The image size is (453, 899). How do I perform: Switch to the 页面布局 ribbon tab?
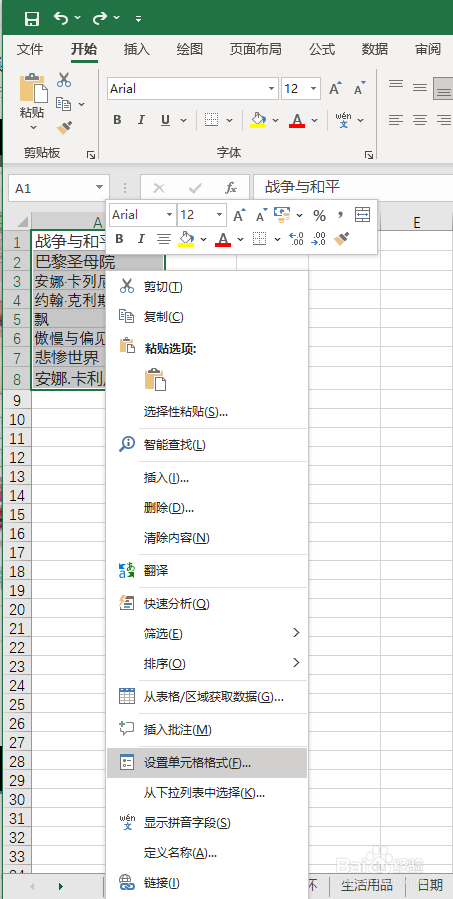(256, 49)
